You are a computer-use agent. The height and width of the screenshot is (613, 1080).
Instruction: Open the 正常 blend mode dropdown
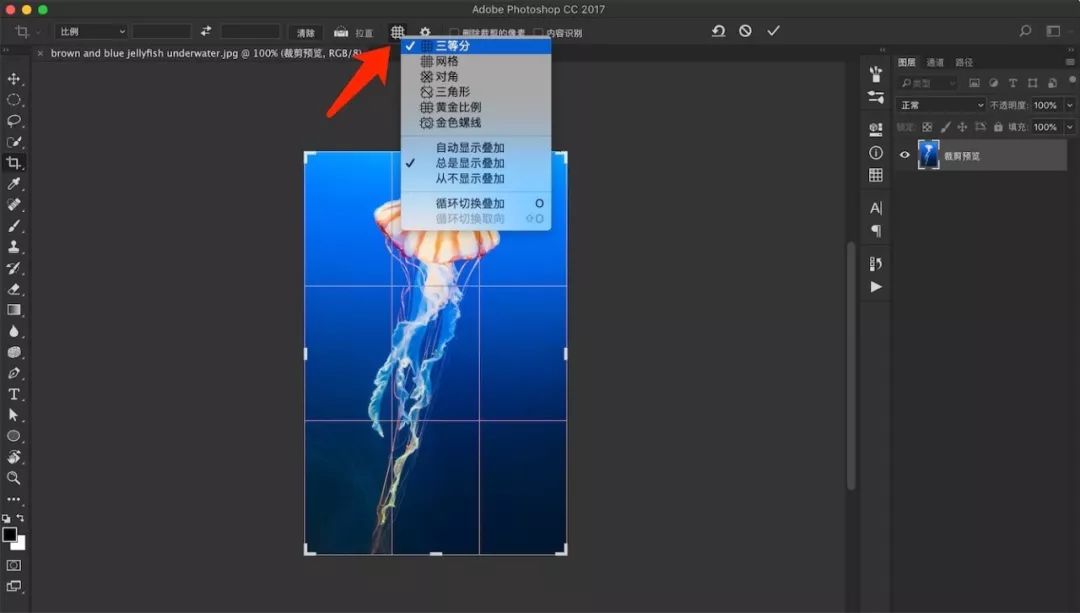(x=940, y=104)
